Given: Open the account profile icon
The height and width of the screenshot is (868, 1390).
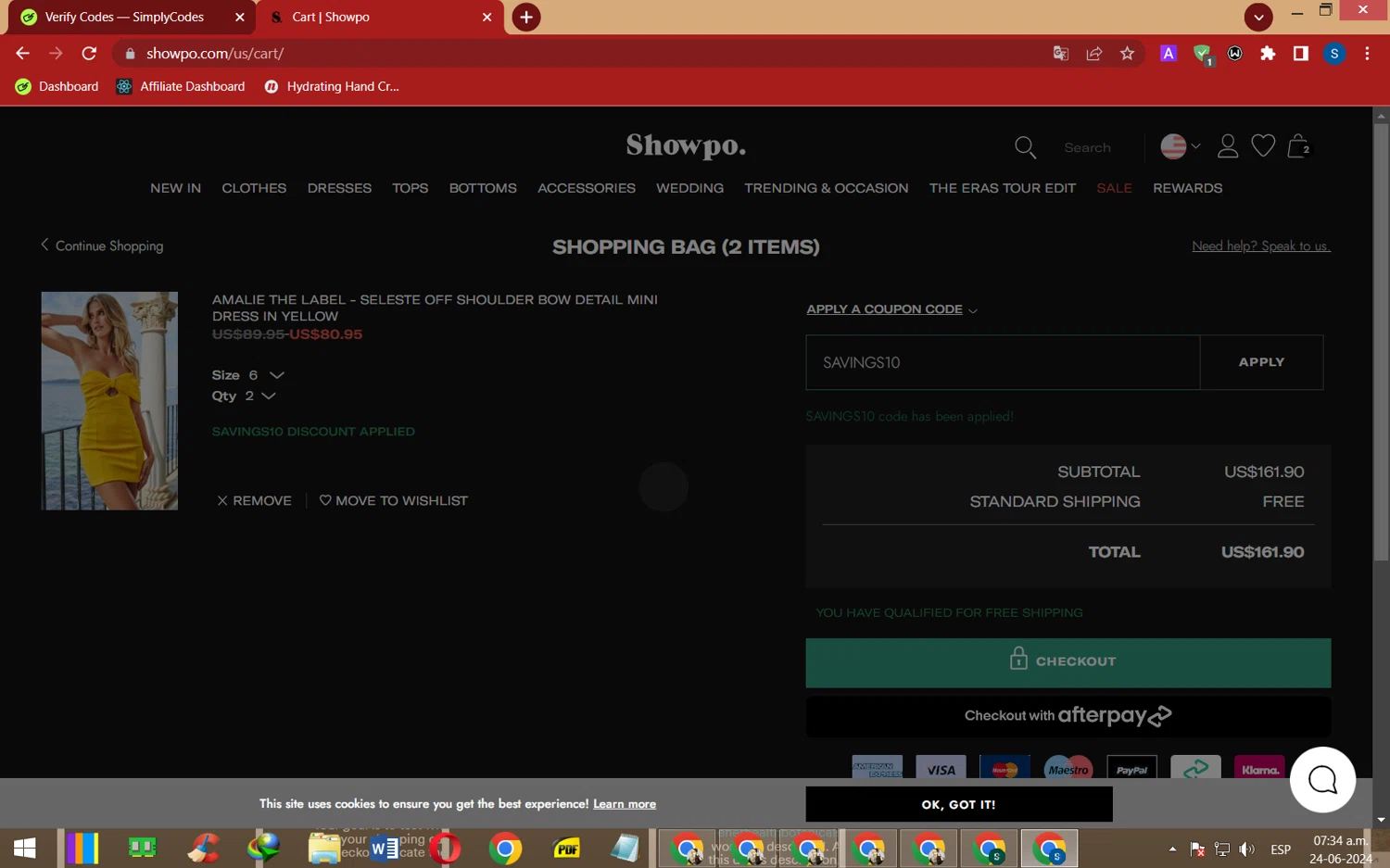Looking at the screenshot, I should 1228,146.
